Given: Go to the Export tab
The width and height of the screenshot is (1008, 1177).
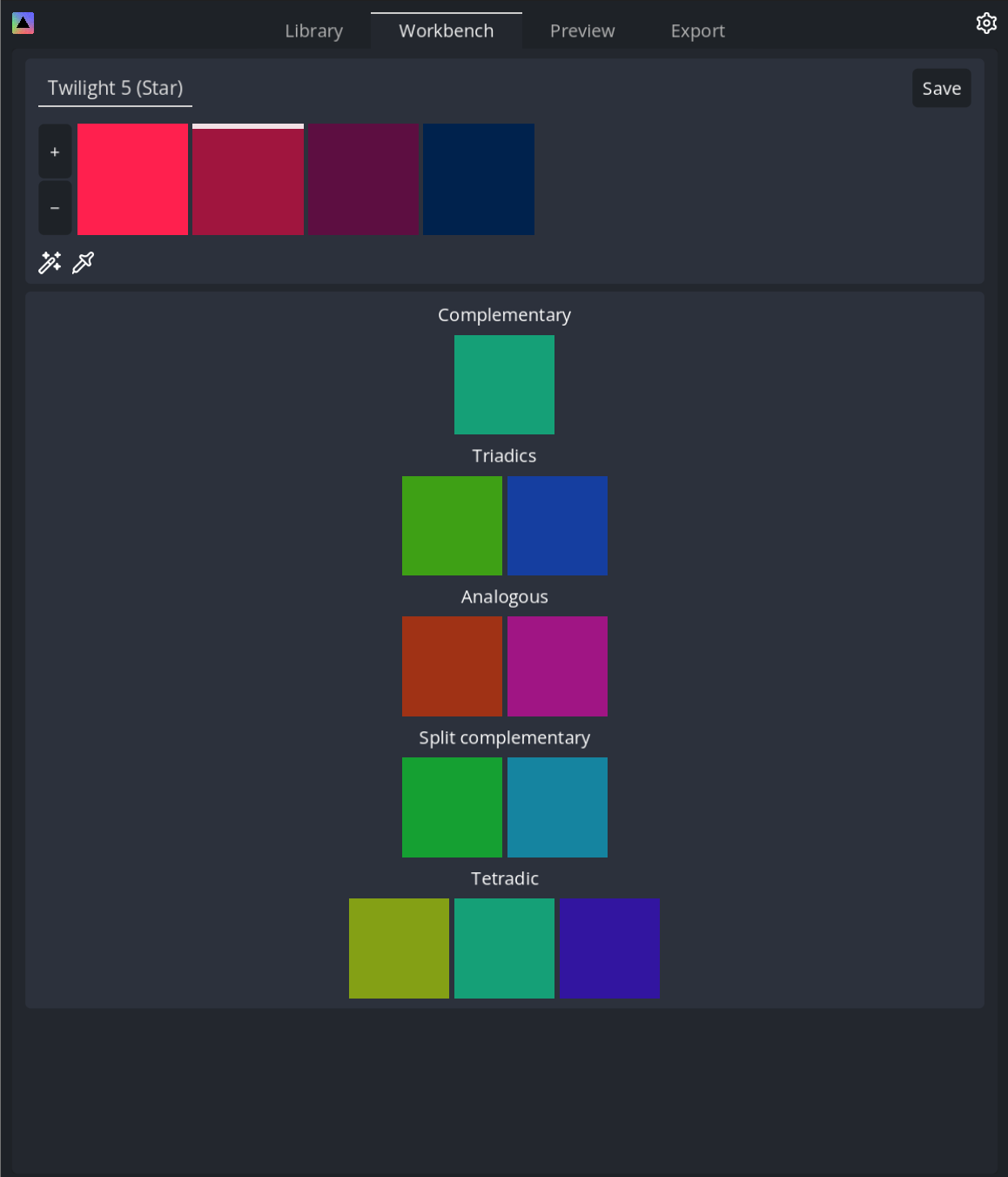Looking at the screenshot, I should point(697,30).
